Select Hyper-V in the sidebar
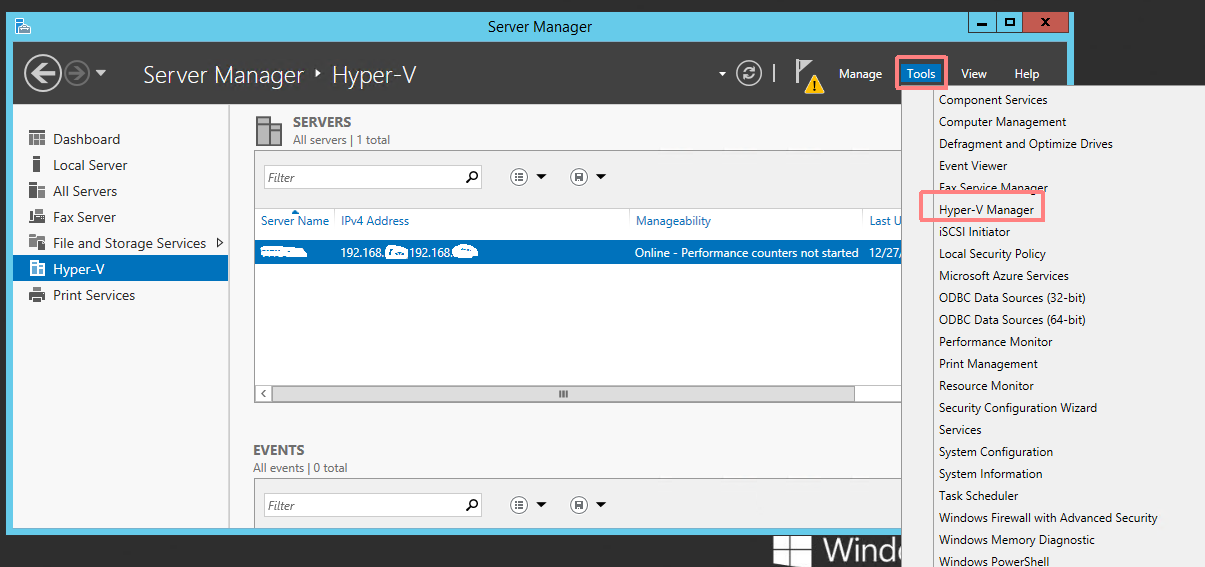Image resolution: width=1205 pixels, height=567 pixels. (120, 269)
